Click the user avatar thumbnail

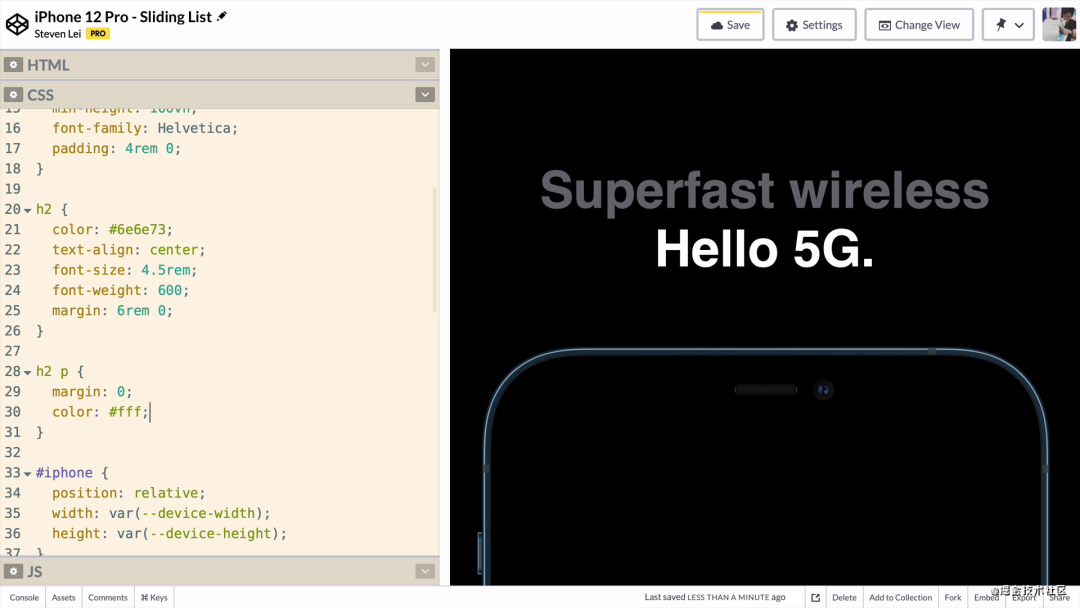pos(1059,25)
